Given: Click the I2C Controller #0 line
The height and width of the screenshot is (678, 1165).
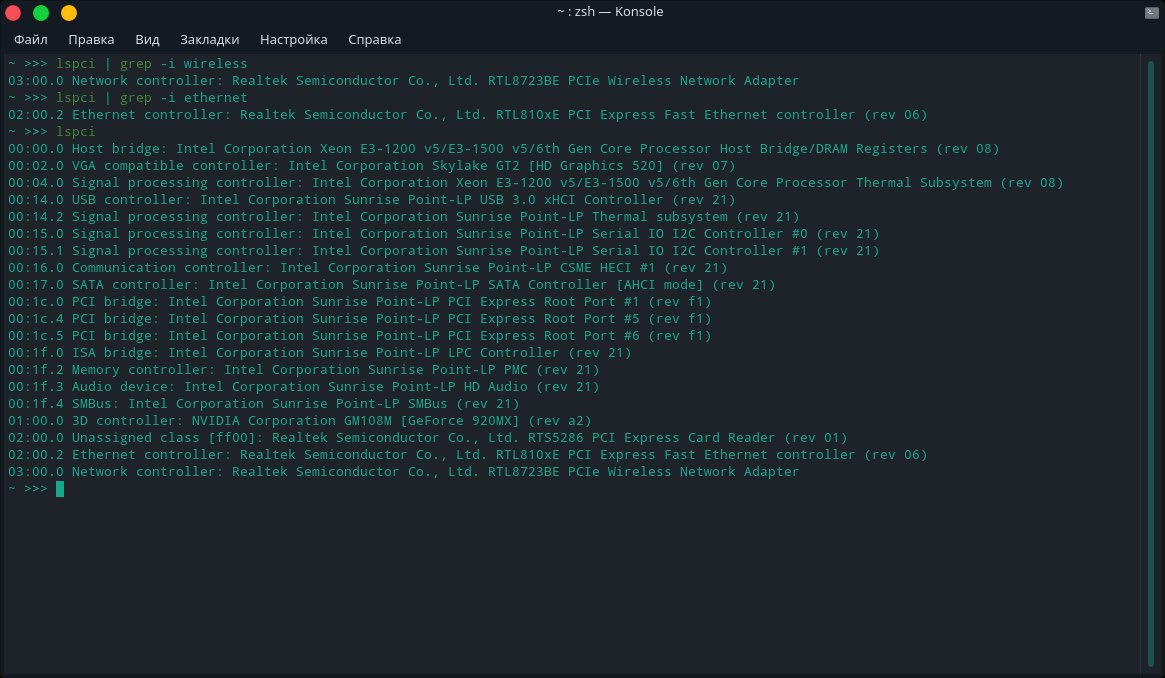Looking at the screenshot, I should point(444,234).
